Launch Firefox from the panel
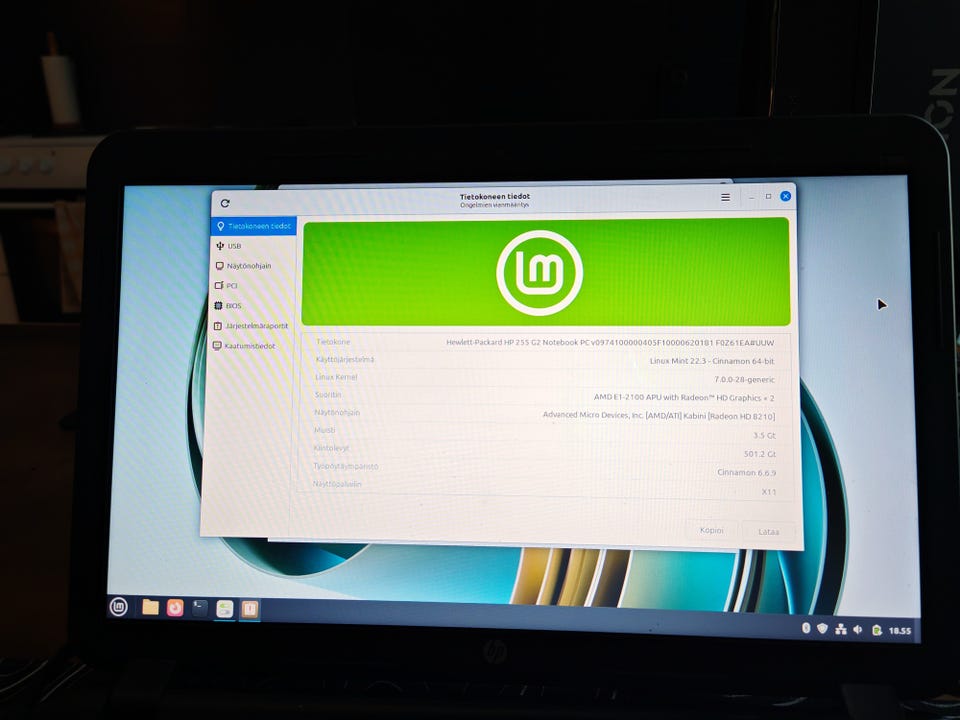The width and height of the screenshot is (960, 720). 175,608
